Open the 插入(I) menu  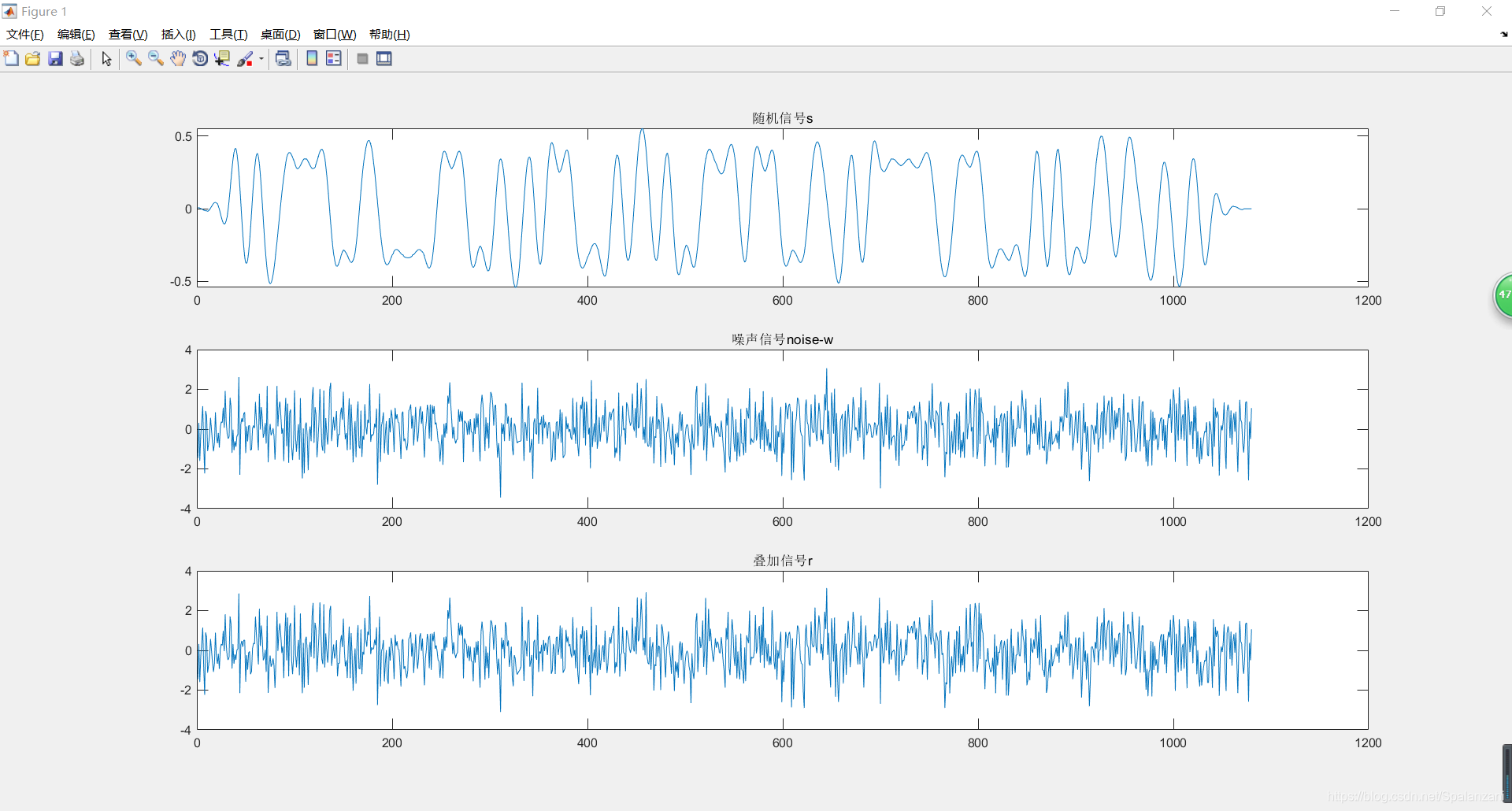coord(179,35)
